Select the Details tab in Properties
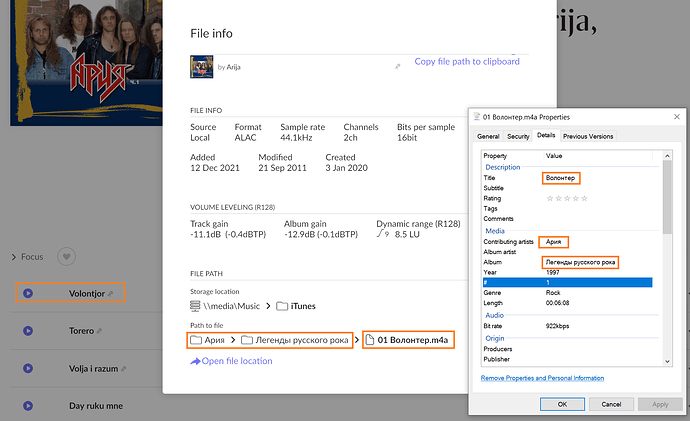The image size is (690, 421). [x=546, y=135]
